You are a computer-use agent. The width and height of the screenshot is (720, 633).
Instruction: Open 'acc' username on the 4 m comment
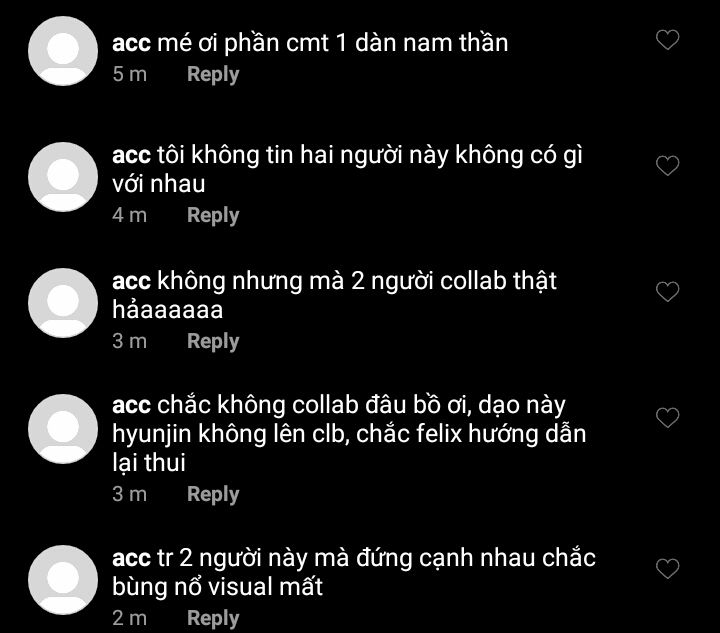131,156
